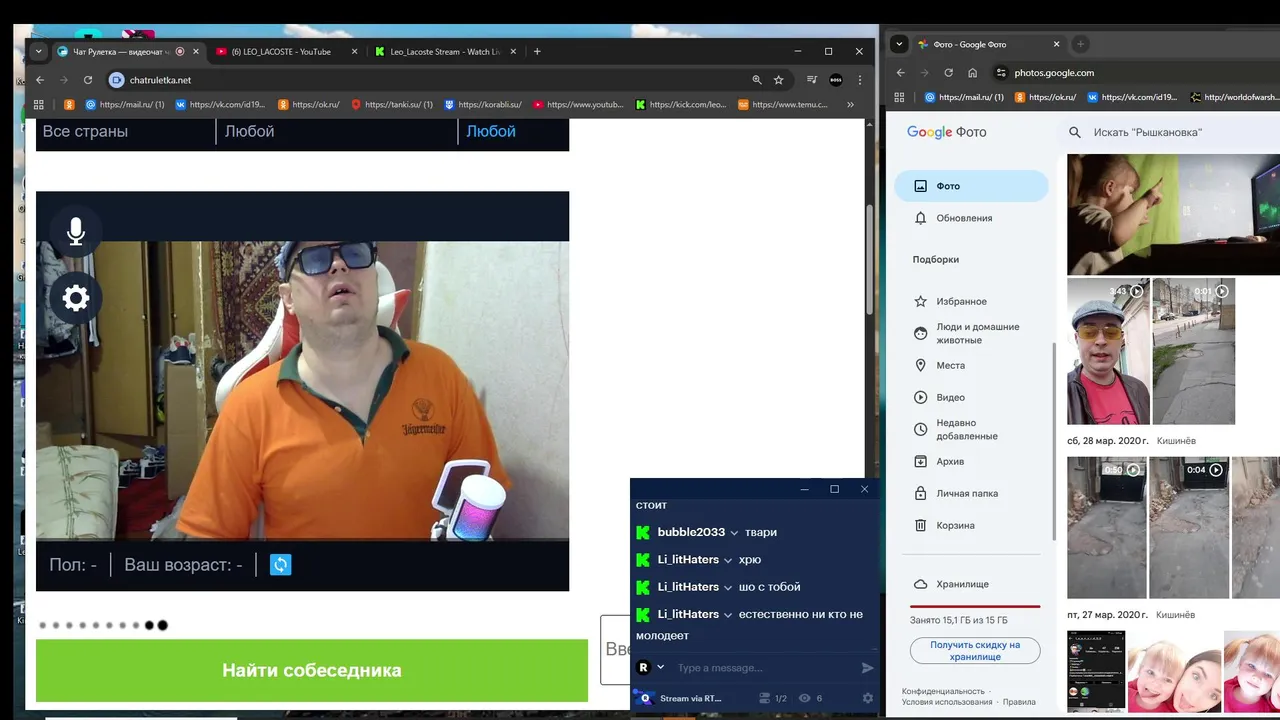
Task: Open zoom control in chatruletka address bar
Action: click(757, 80)
